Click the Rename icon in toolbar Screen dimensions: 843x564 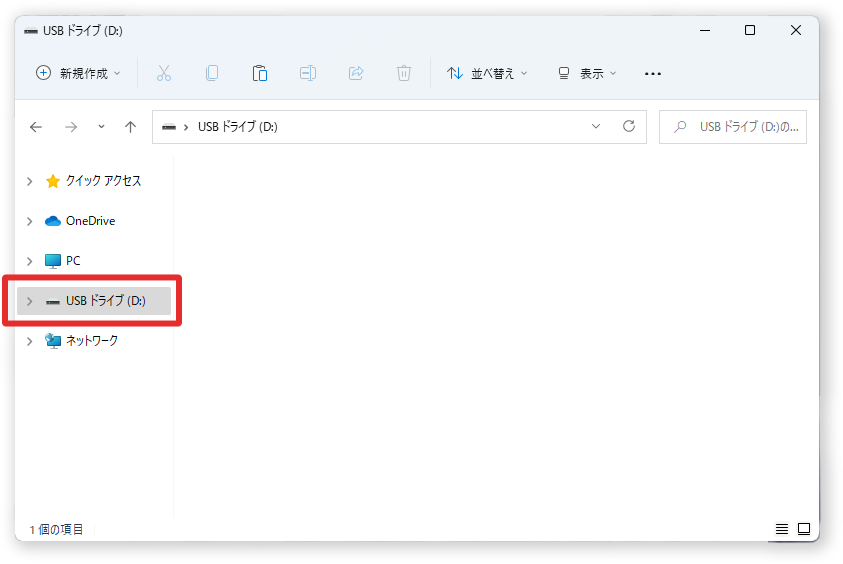(x=308, y=73)
